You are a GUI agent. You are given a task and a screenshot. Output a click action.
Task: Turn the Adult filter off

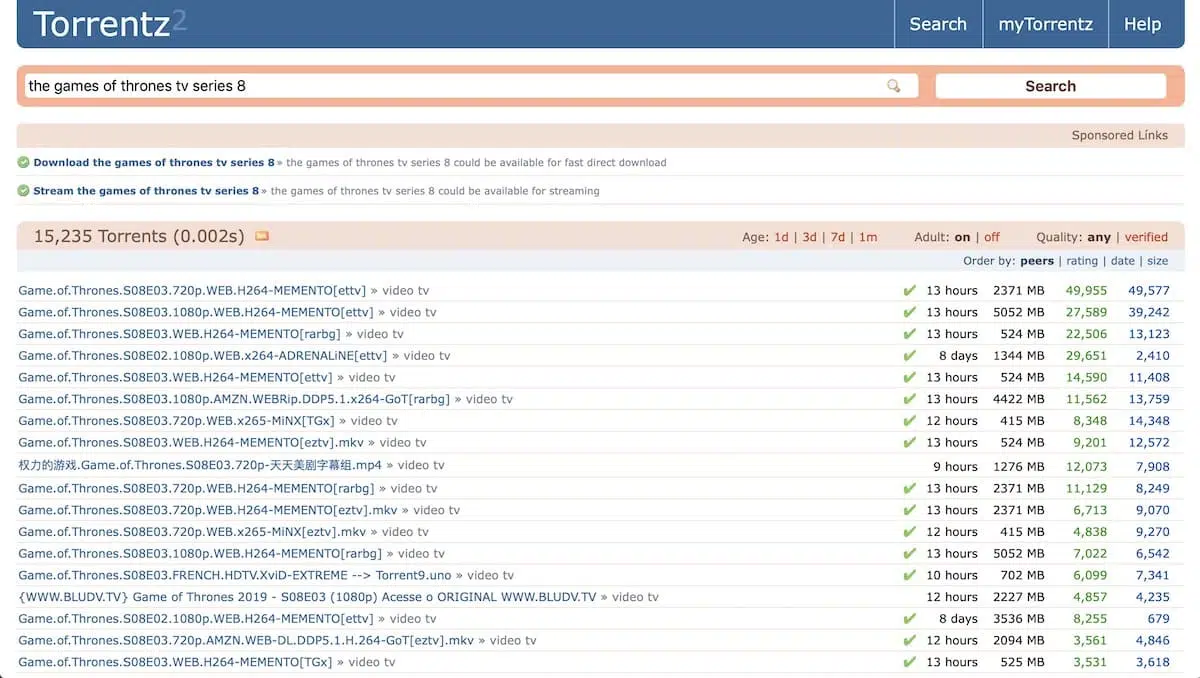point(992,237)
